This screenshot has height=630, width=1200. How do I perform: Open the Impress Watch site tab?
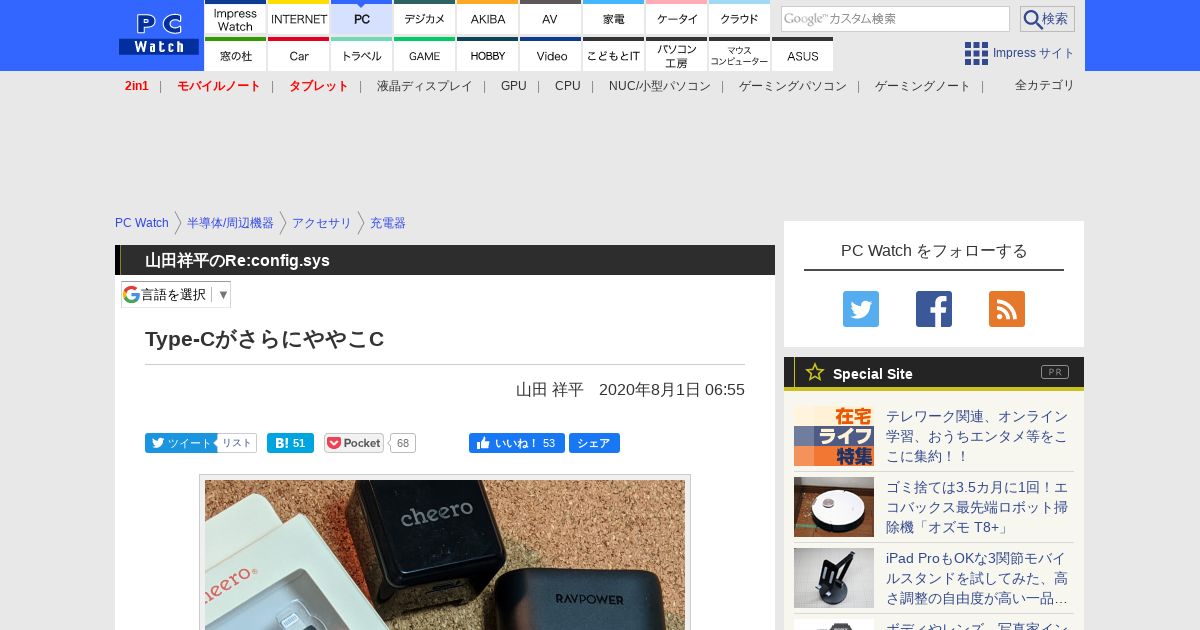coord(235,17)
